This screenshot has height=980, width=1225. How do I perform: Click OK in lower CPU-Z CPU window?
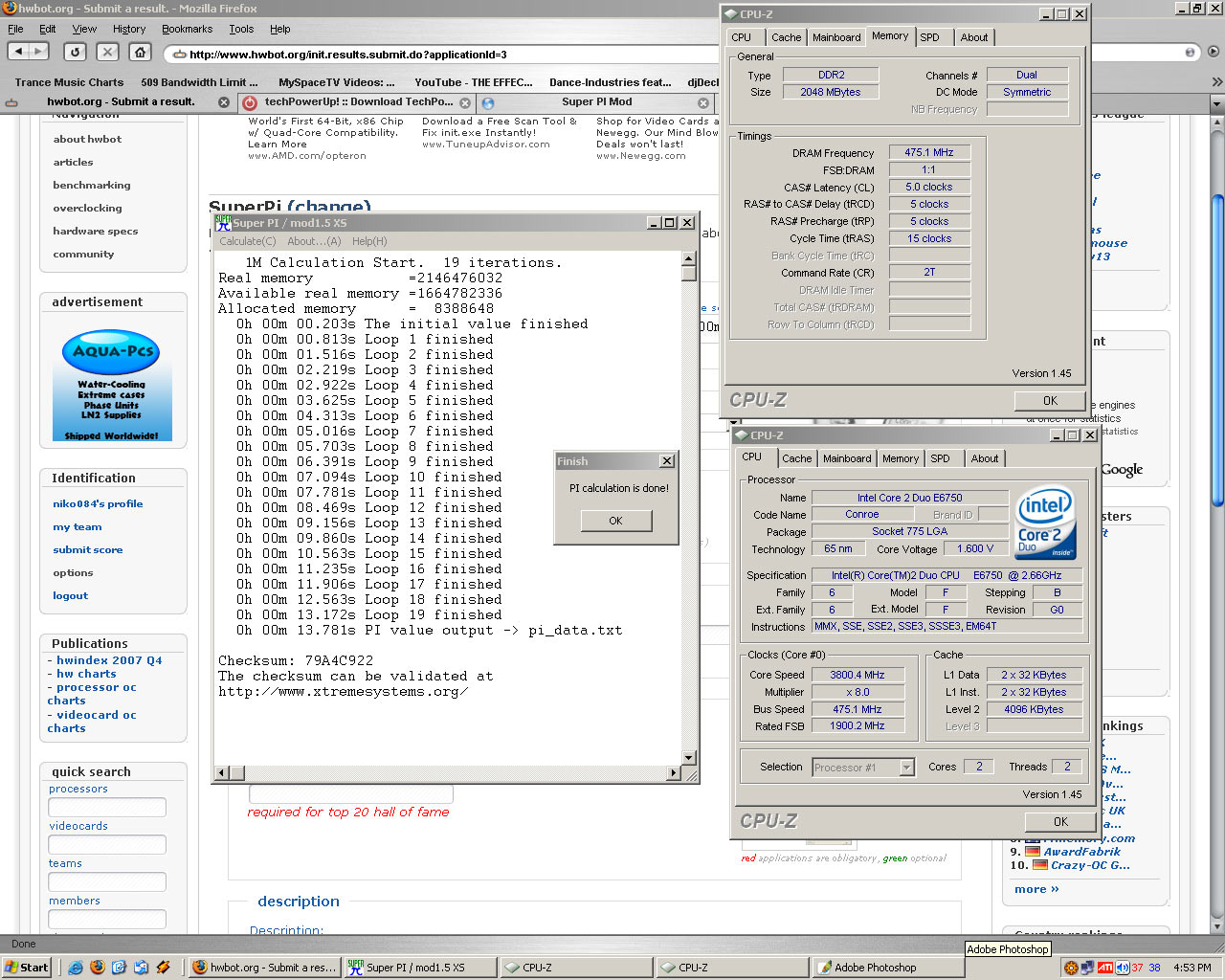(1060, 822)
